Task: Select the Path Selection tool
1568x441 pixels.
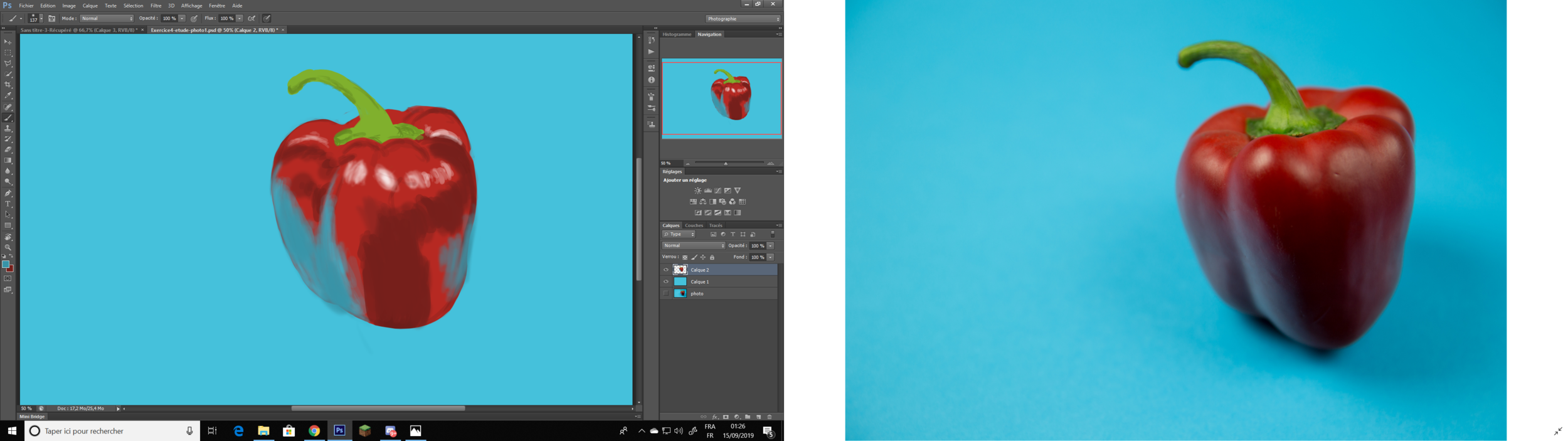Action: (8, 215)
